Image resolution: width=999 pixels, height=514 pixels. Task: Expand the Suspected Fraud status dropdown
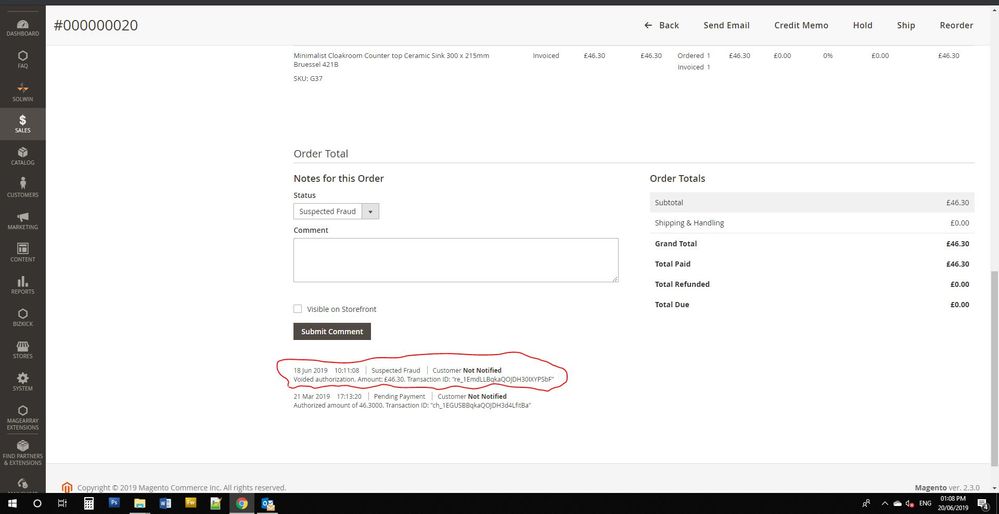click(336, 212)
